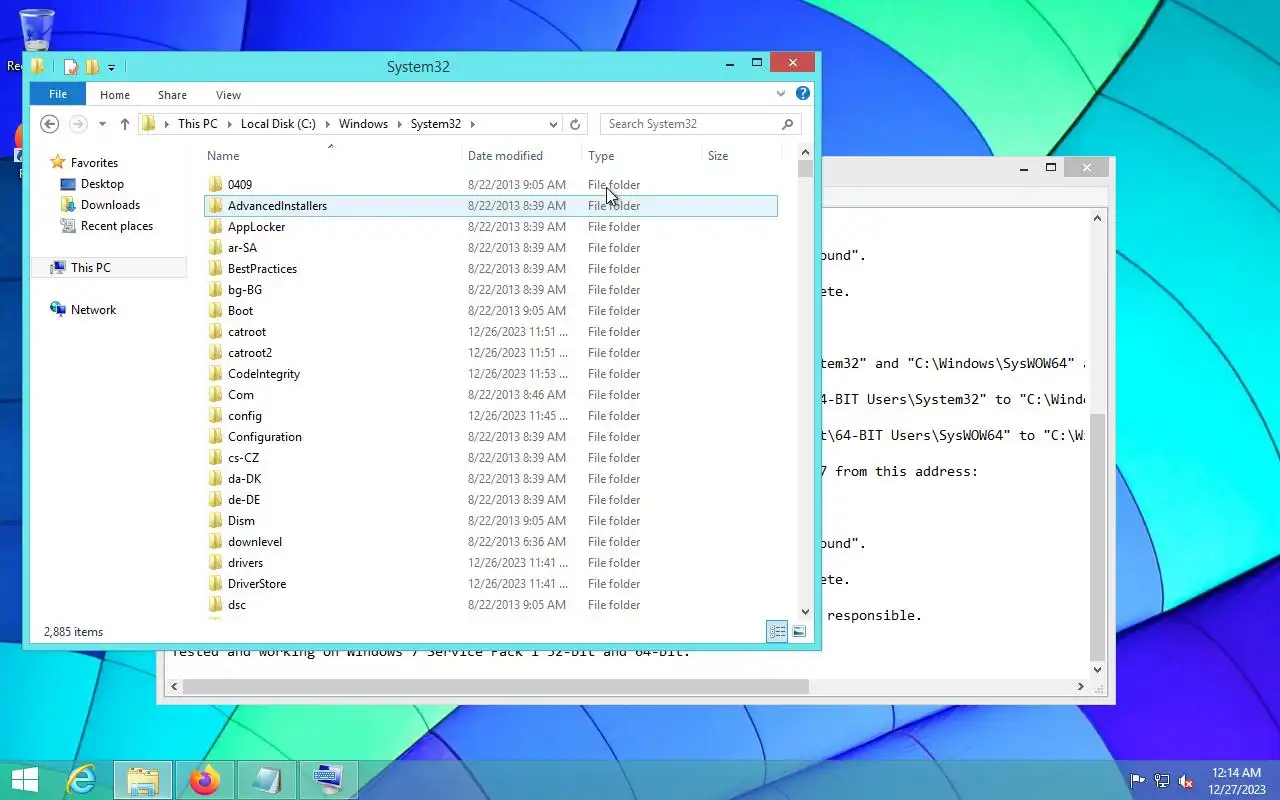Open the Windows Start button
This screenshot has height=800, width=1280.
24,780
